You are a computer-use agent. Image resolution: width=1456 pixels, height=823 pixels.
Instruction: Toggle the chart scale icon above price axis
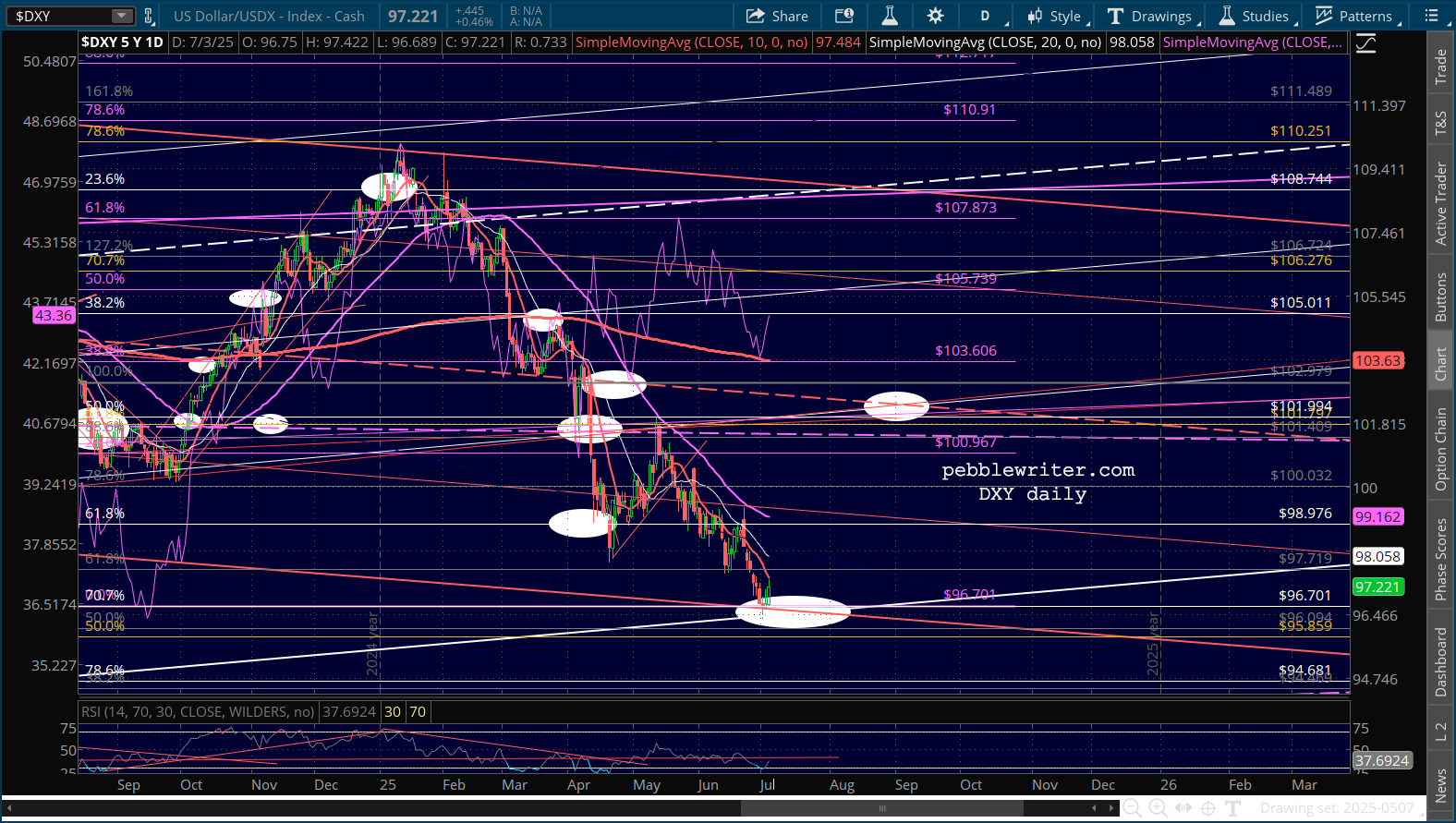point(1365,43)
